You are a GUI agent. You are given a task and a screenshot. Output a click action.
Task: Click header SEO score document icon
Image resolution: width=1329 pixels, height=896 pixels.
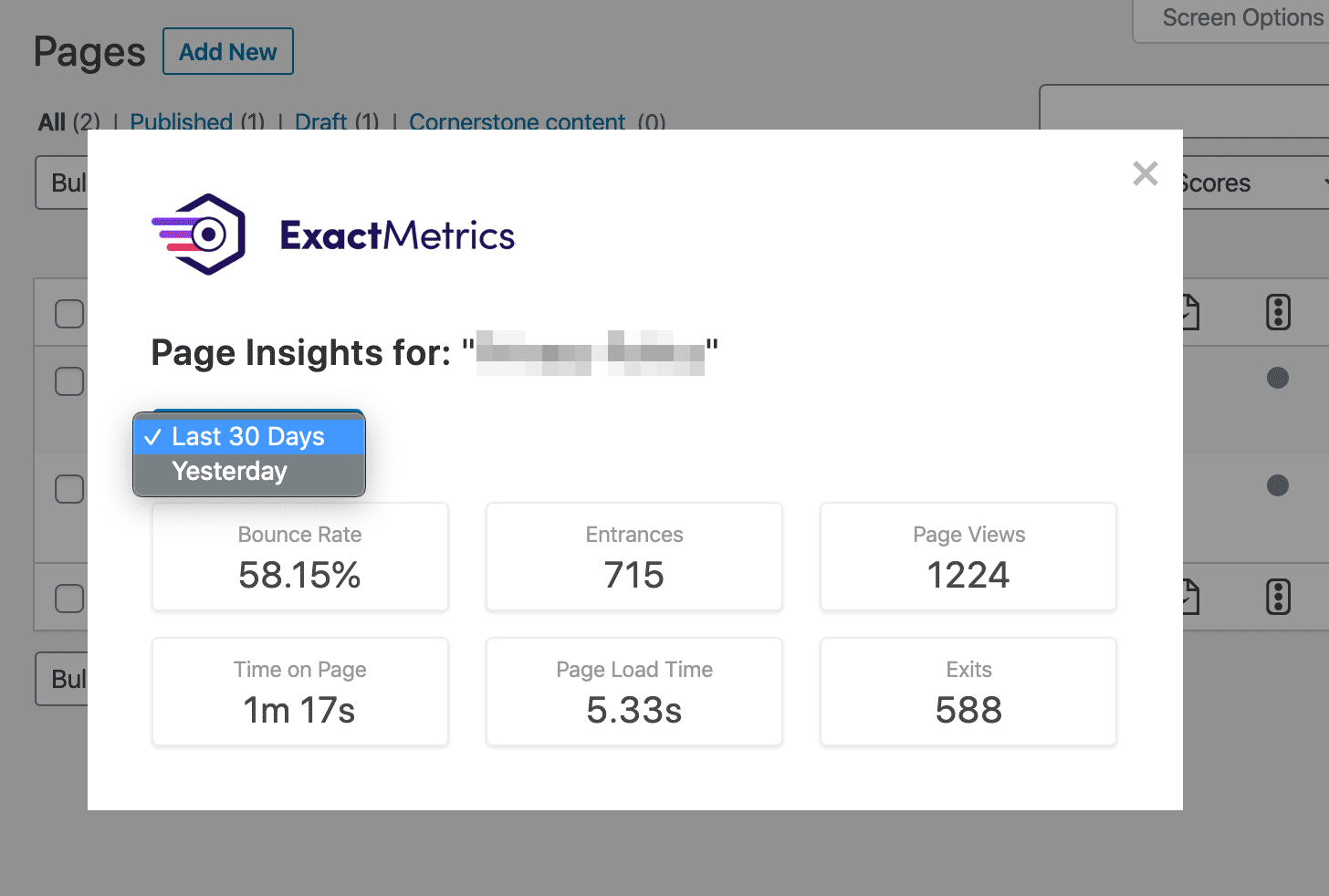pyautogui.click(x=1190, y=312)
